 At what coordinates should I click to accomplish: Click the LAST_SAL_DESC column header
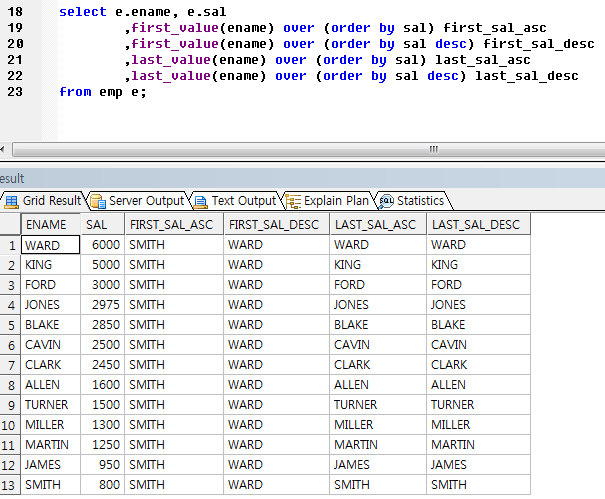pos(476,225)
